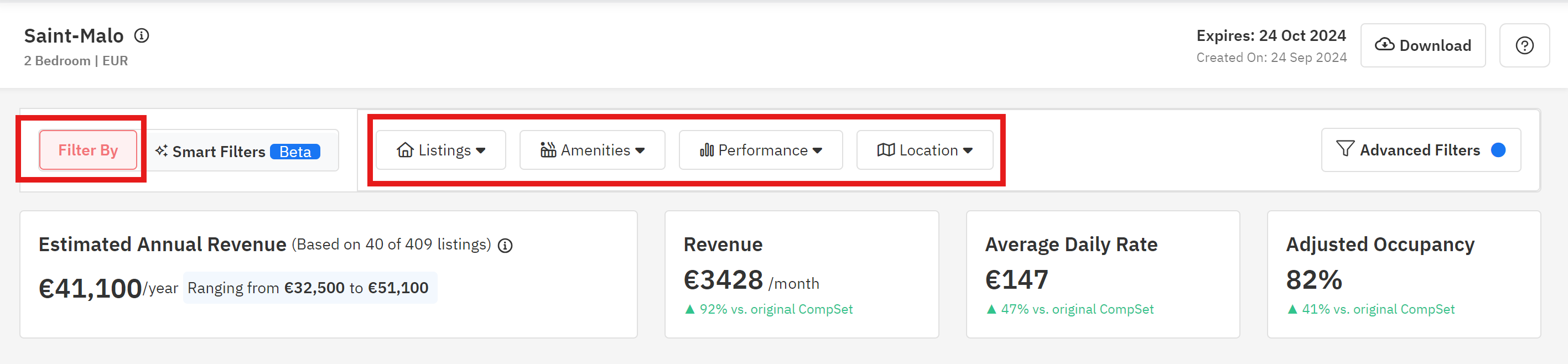Viewport: 1568px width, 364px height.
Task: Open the Amenities dropdown
Action: (x=591, y=150)
